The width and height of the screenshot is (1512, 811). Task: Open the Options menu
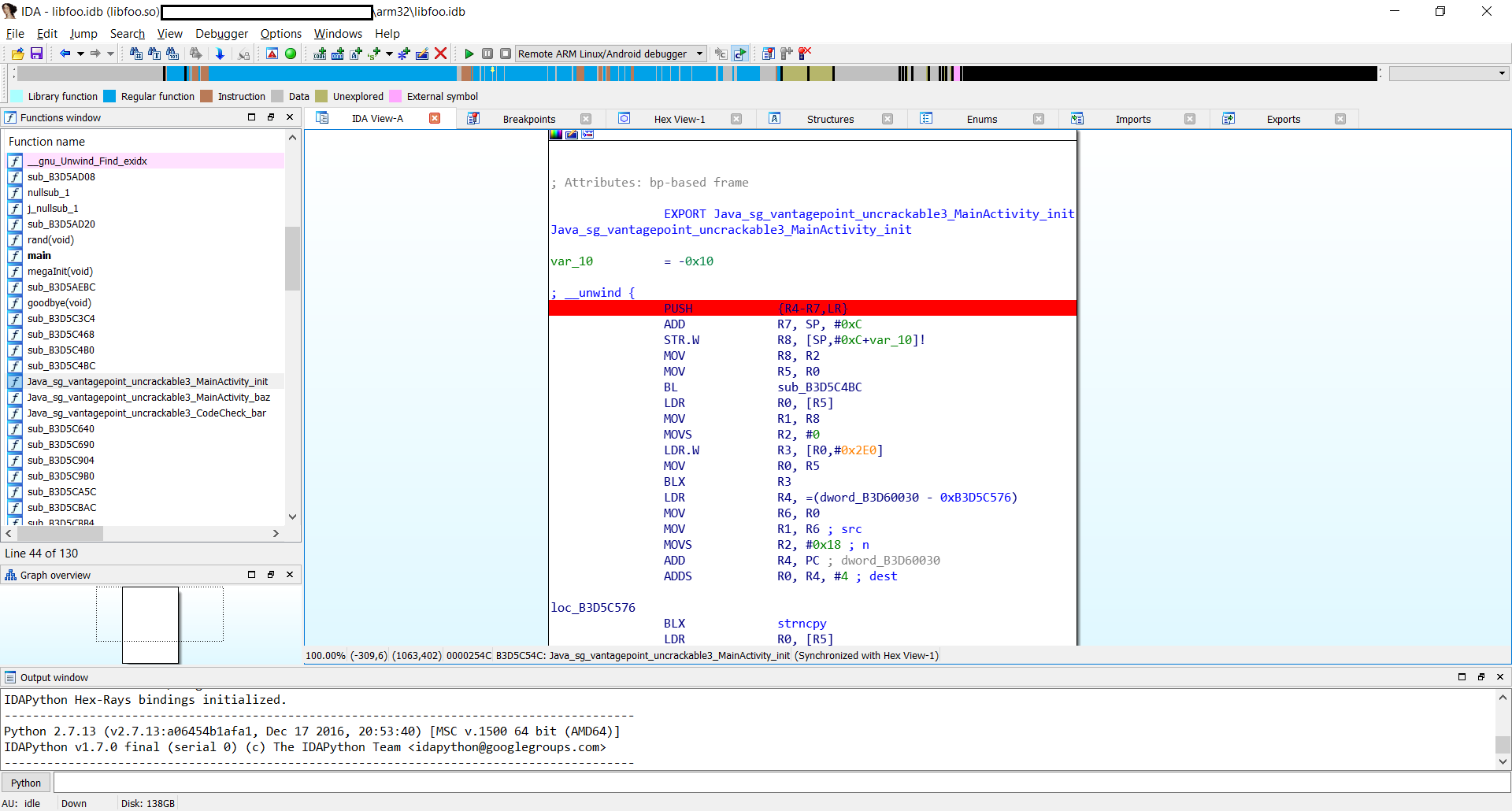tap(281, 34)
